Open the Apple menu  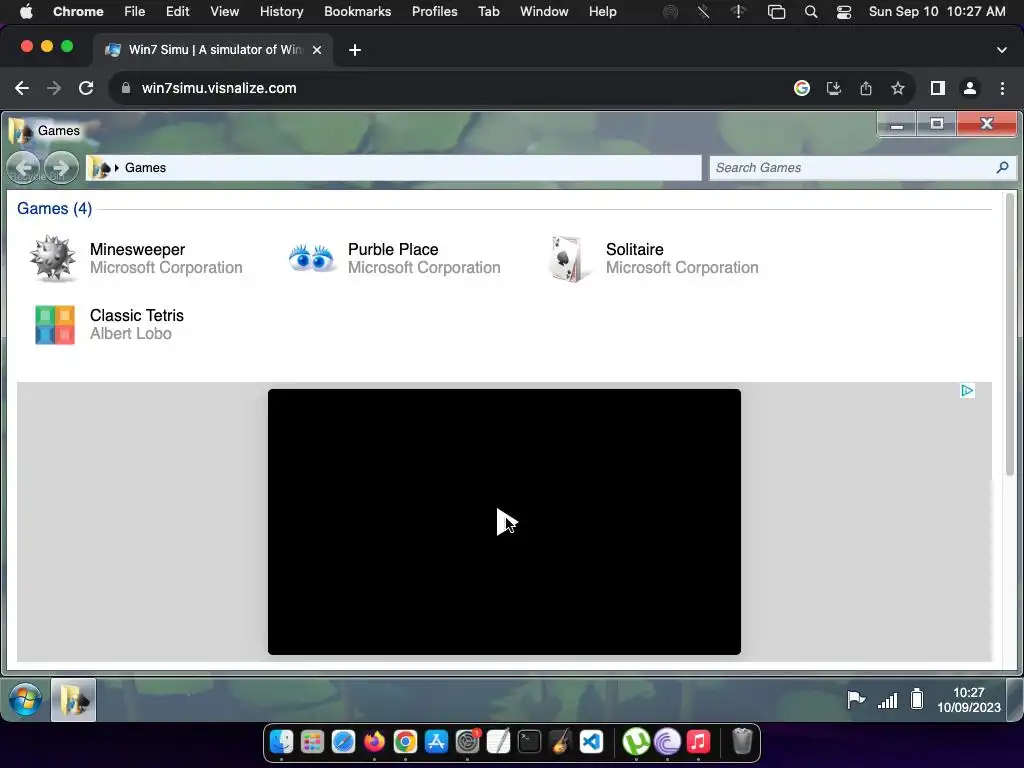pyautogui.click(x=26, y=12)
